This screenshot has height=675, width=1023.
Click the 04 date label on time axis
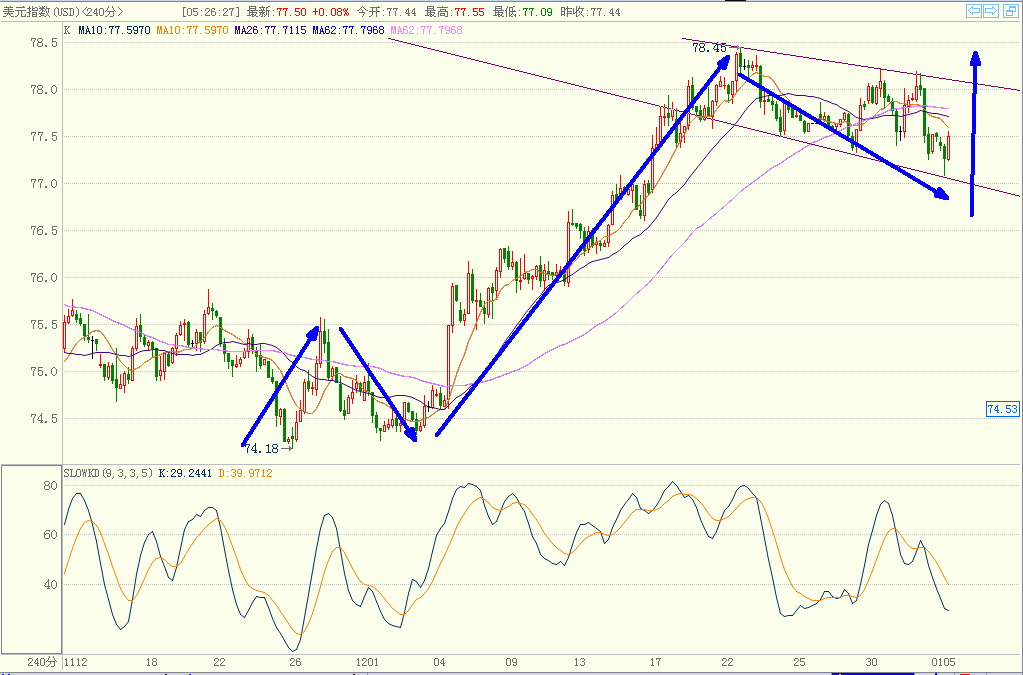tap(439, 662)
